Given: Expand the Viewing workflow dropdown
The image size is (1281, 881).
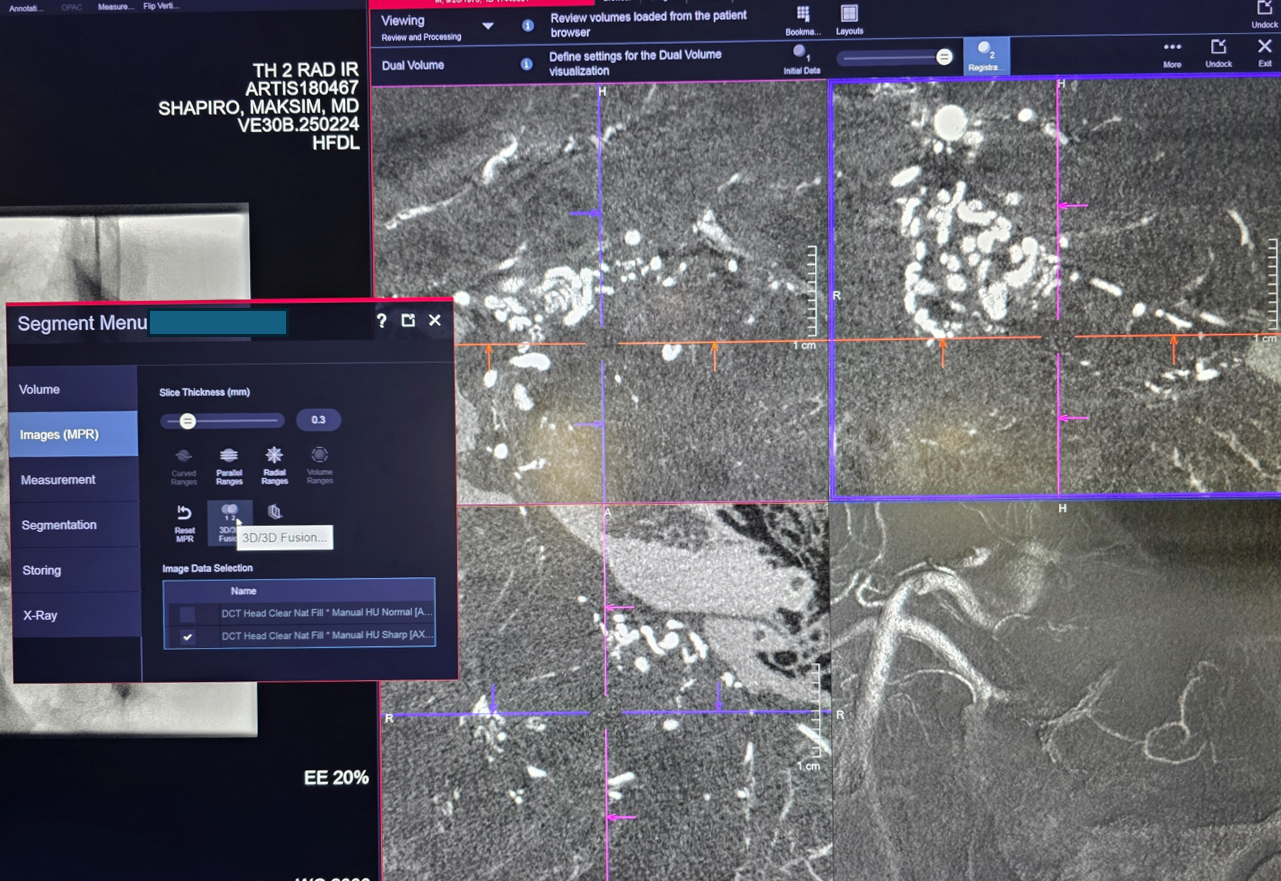Looking at the screenshot, I should click(x=488, y=26).
